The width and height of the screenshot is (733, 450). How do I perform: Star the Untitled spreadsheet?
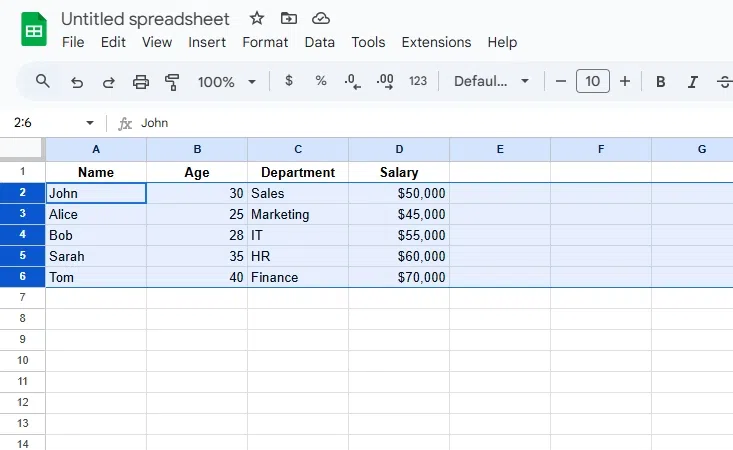tap(257, 19)
